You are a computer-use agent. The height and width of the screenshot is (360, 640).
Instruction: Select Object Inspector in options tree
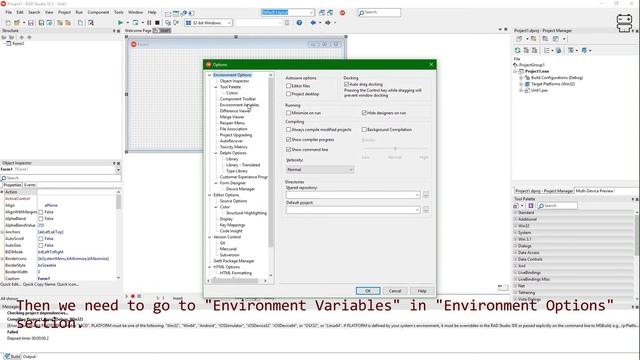click(234, 81)
